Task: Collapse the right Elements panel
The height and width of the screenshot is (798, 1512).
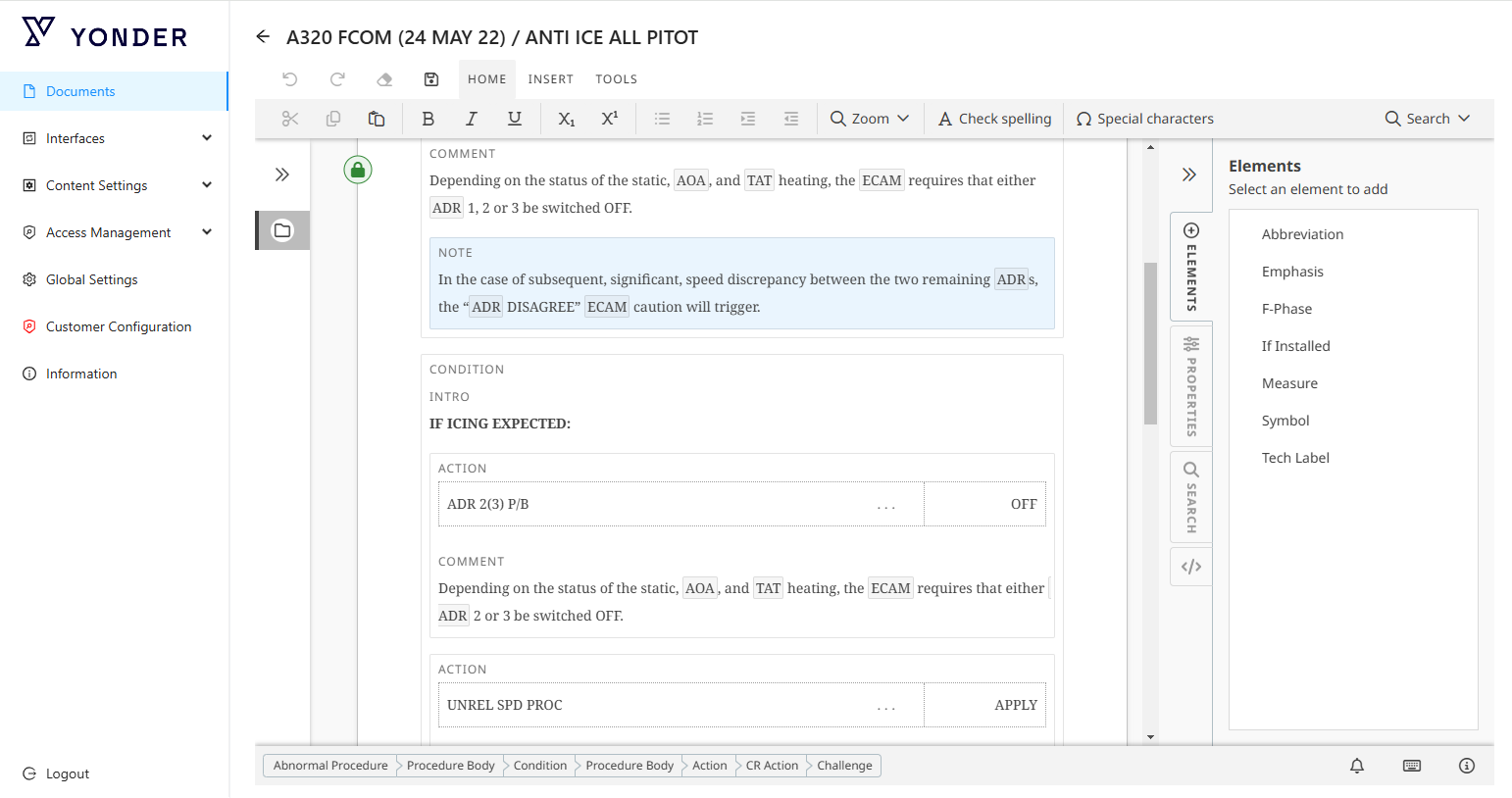Action: [x=1189, y=175]
